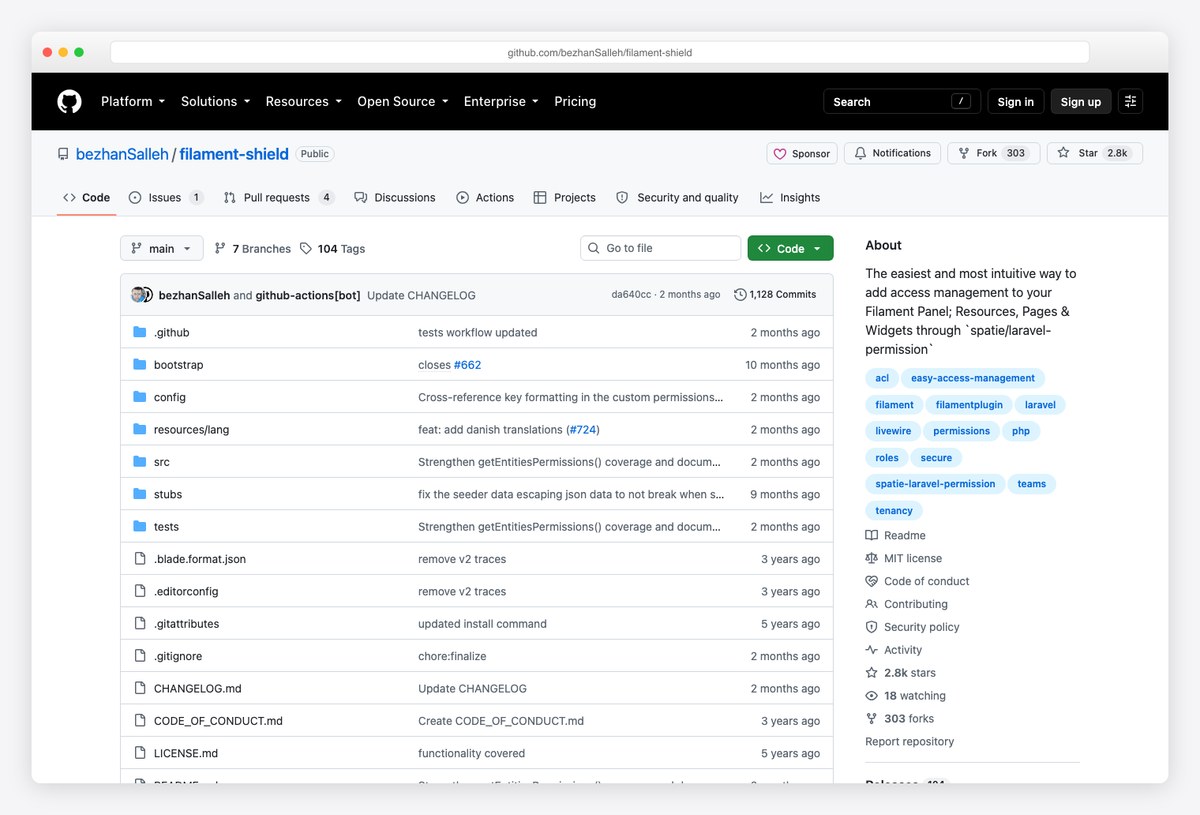Click the resources/lang folder icon
Screen dimensions: 1200x815
[x=140, y=429]
